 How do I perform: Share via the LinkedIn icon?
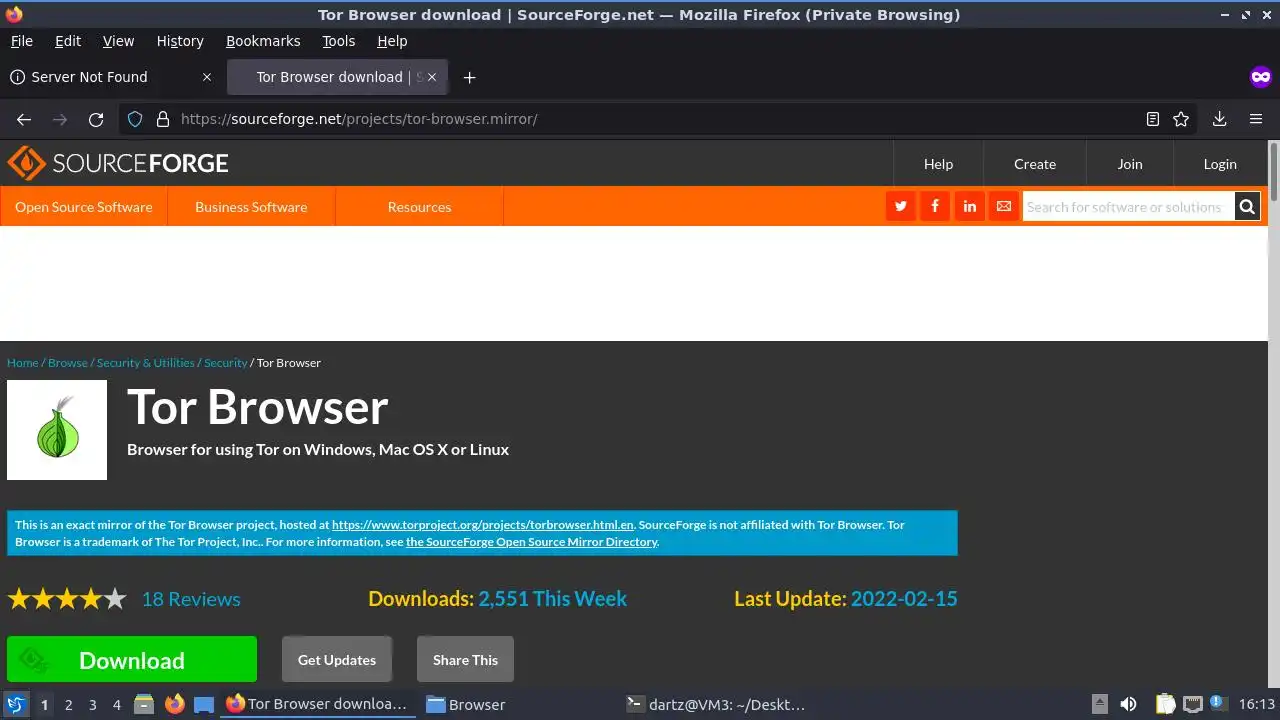coord(969,206)
